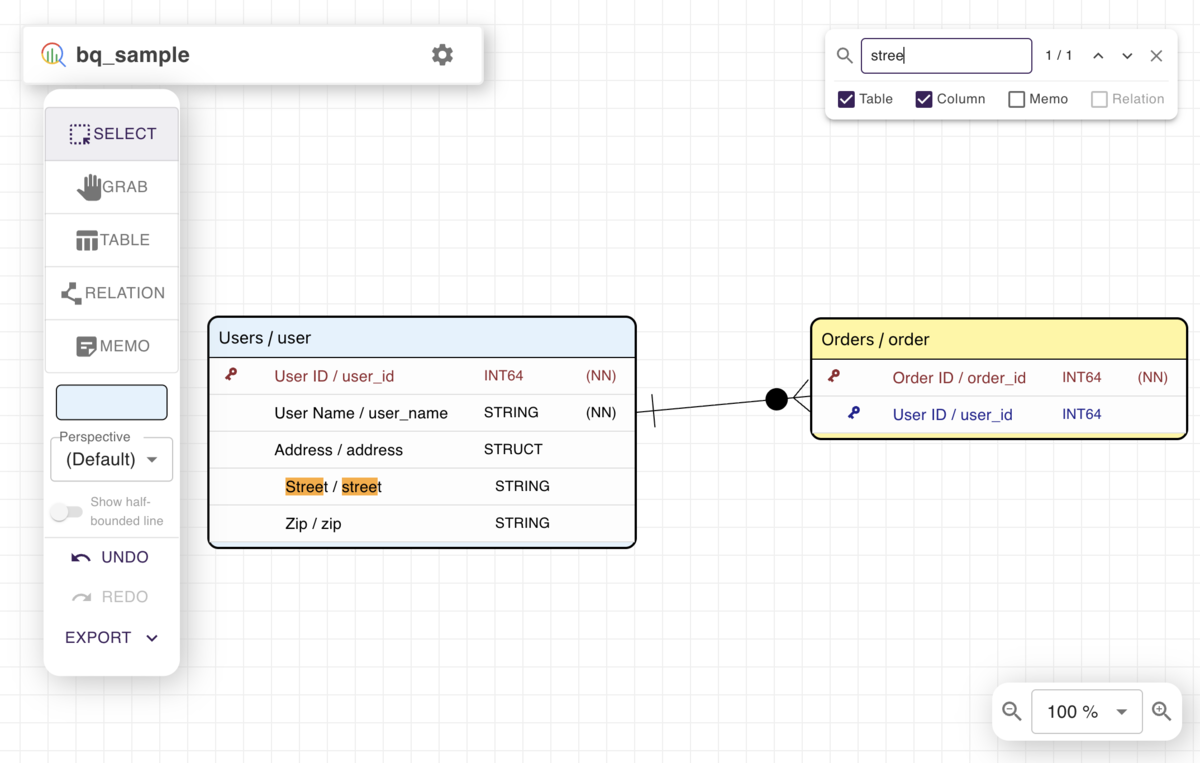Image resolution: width=1200 pixels, height=763 pixels.
Task: Click the light blue table color swatch
Action: click(112, 402)
